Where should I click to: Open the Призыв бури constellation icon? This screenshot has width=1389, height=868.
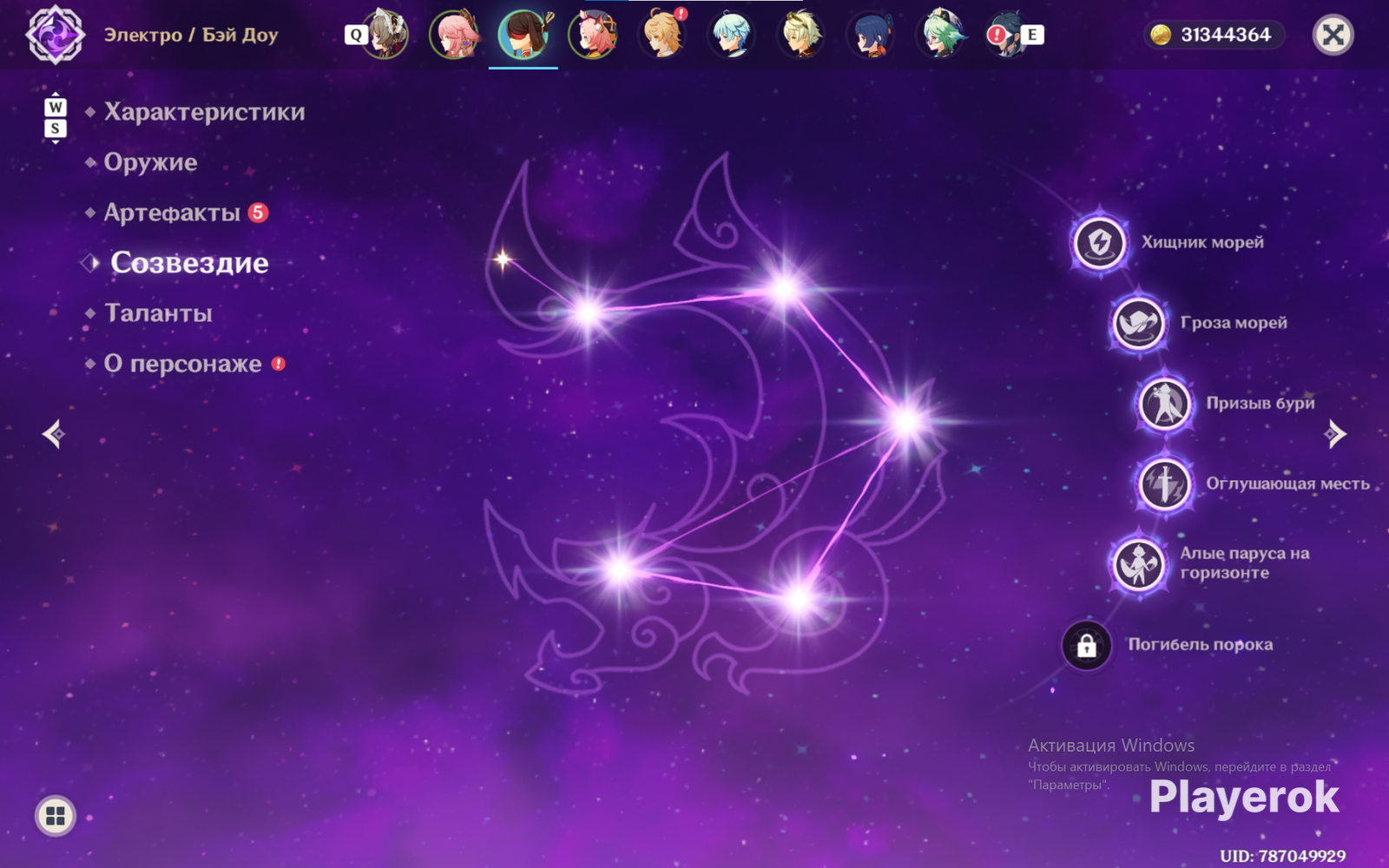click(1164, 403)
